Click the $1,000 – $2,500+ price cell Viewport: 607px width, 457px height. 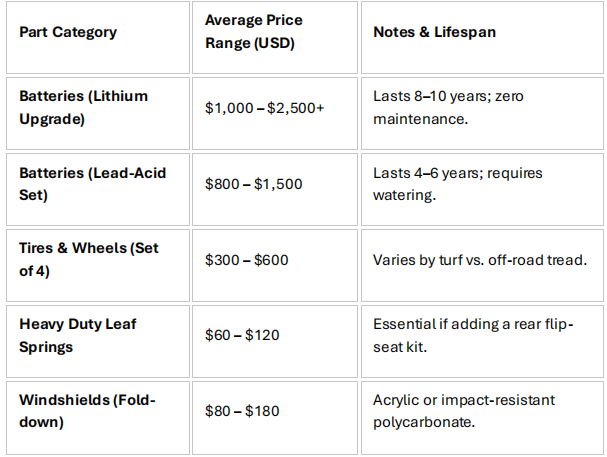pos(275,113)
